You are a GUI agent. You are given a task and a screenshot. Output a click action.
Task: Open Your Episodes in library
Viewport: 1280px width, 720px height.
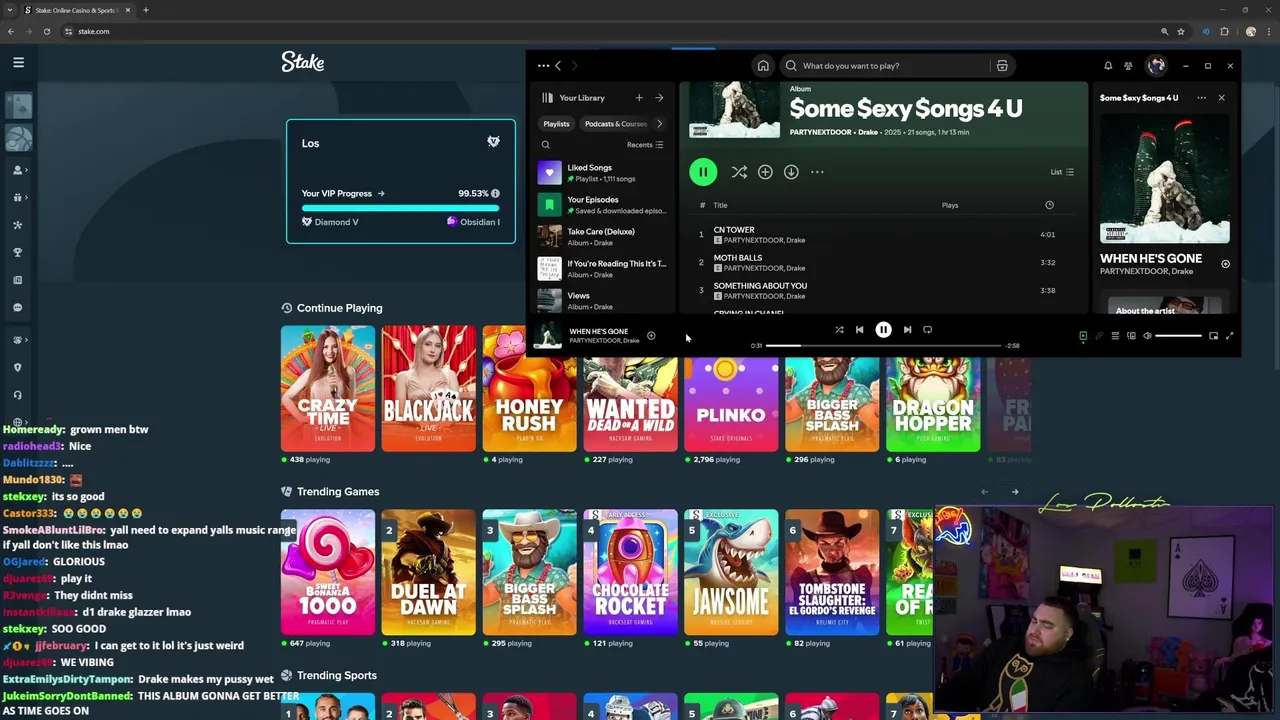tap(603, 205)
